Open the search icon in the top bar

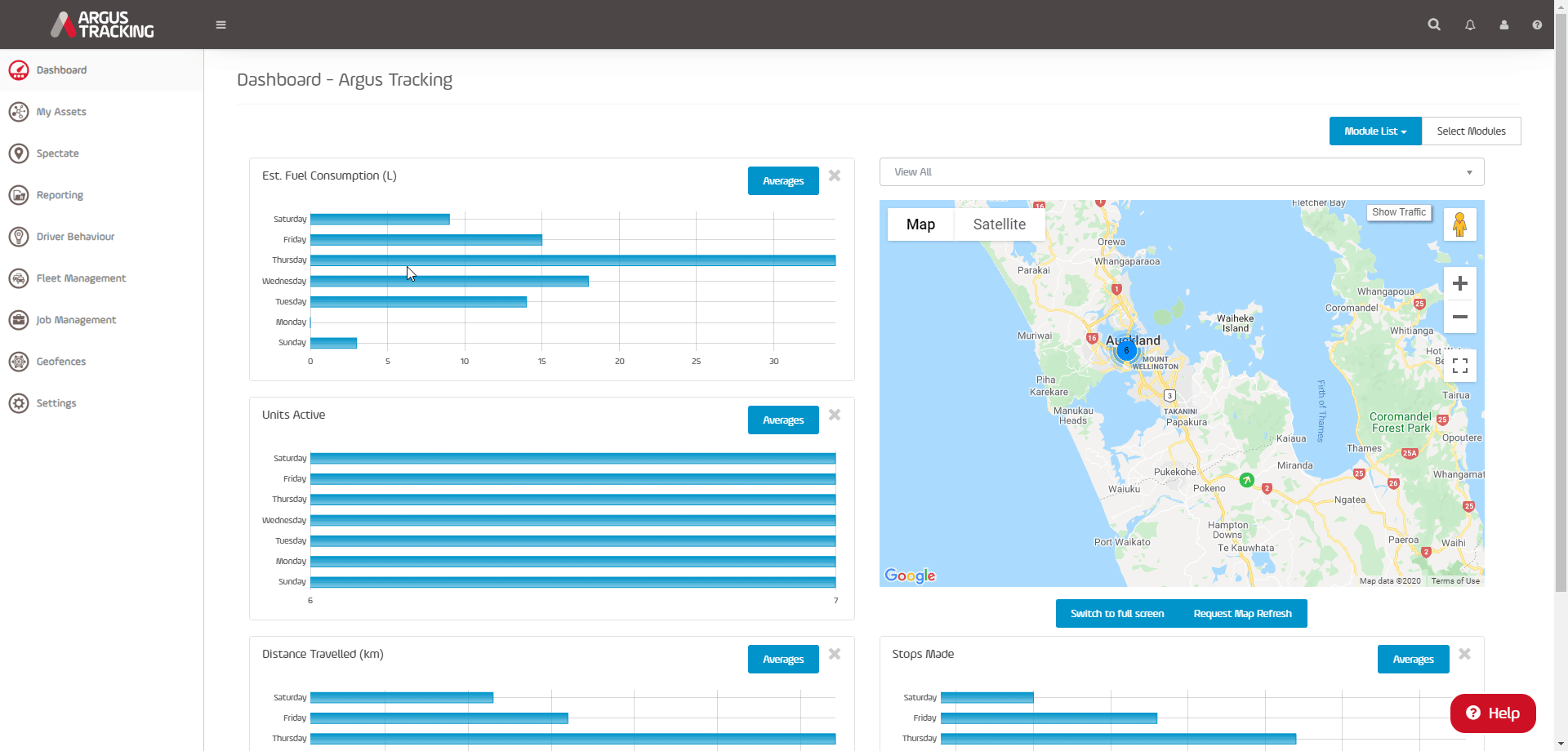[x=1435, y=24]
